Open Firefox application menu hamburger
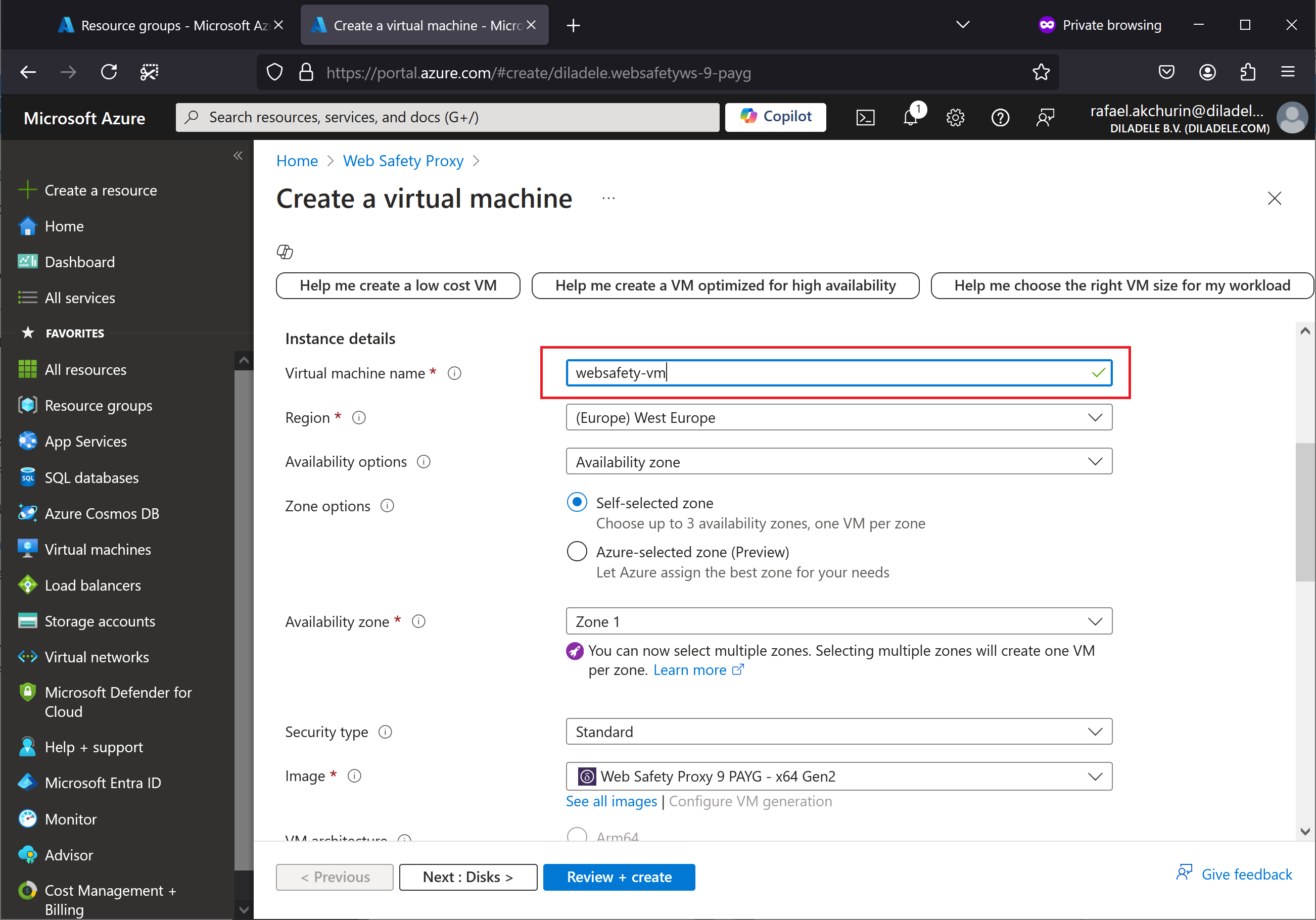The image size is (1316, 920). 1288,72
